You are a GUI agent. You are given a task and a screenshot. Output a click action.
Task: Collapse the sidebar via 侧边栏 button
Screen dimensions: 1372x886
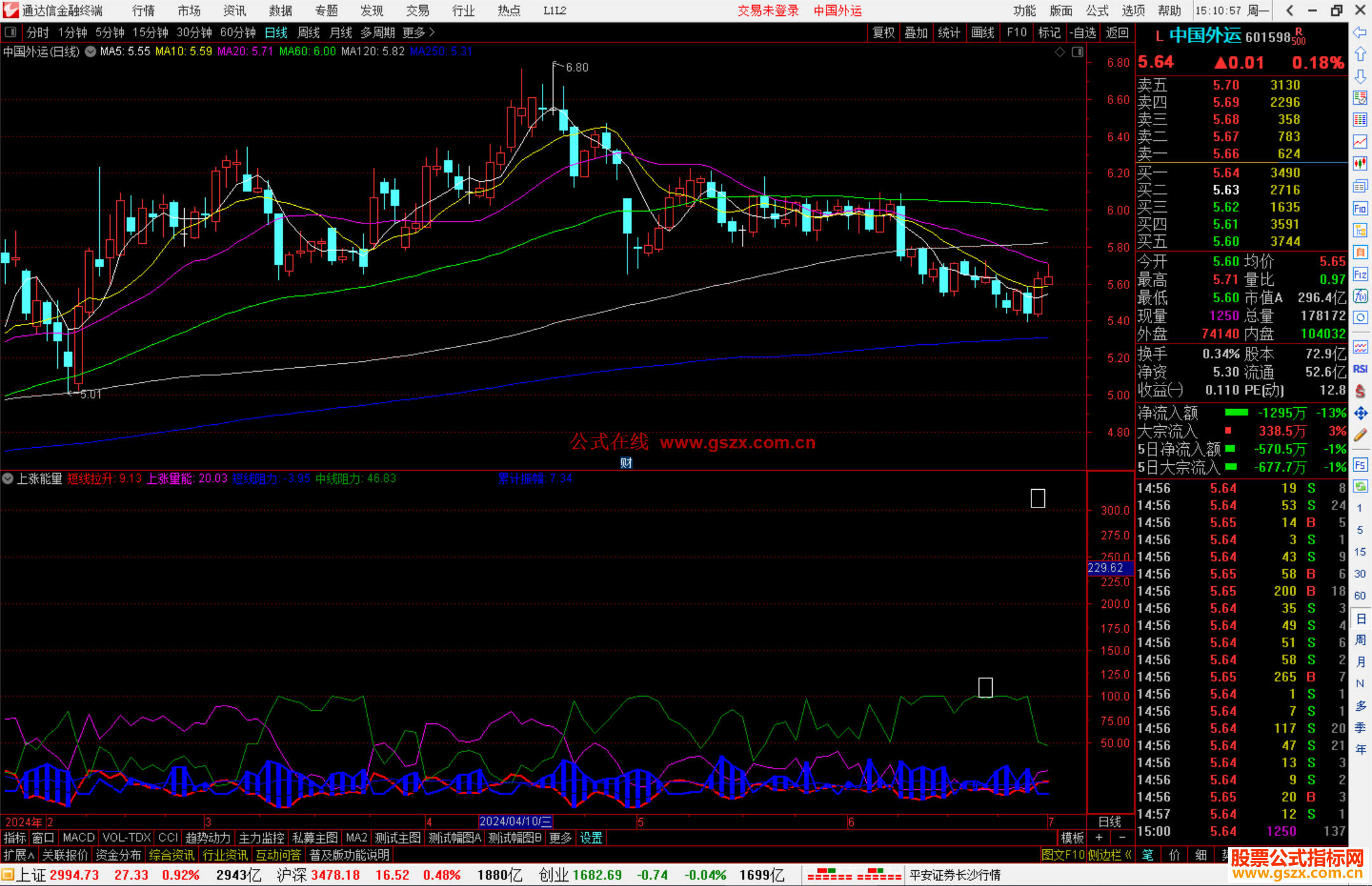coord(1110,855)
